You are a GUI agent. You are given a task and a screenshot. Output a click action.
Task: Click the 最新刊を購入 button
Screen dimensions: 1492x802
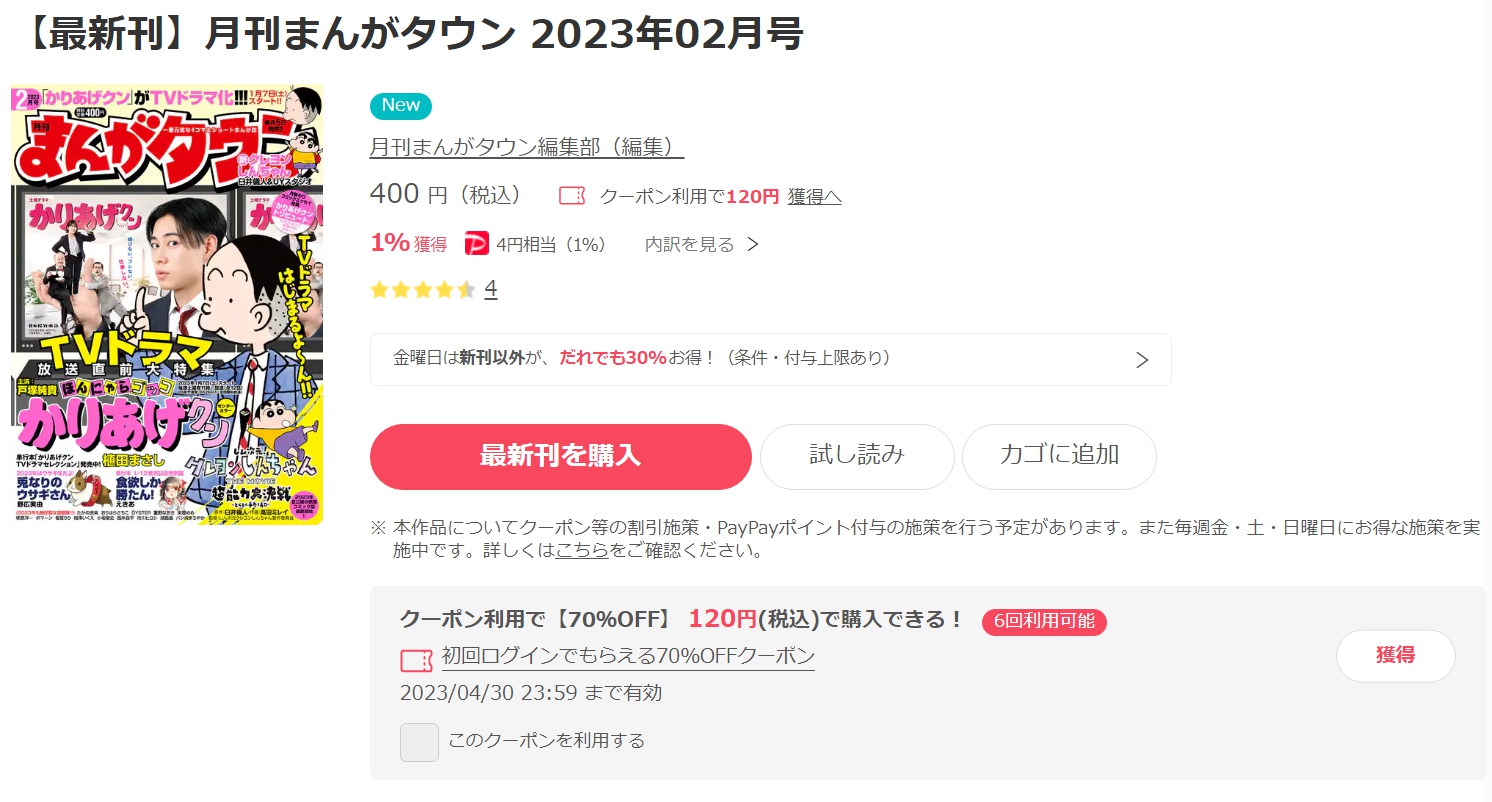560,456
